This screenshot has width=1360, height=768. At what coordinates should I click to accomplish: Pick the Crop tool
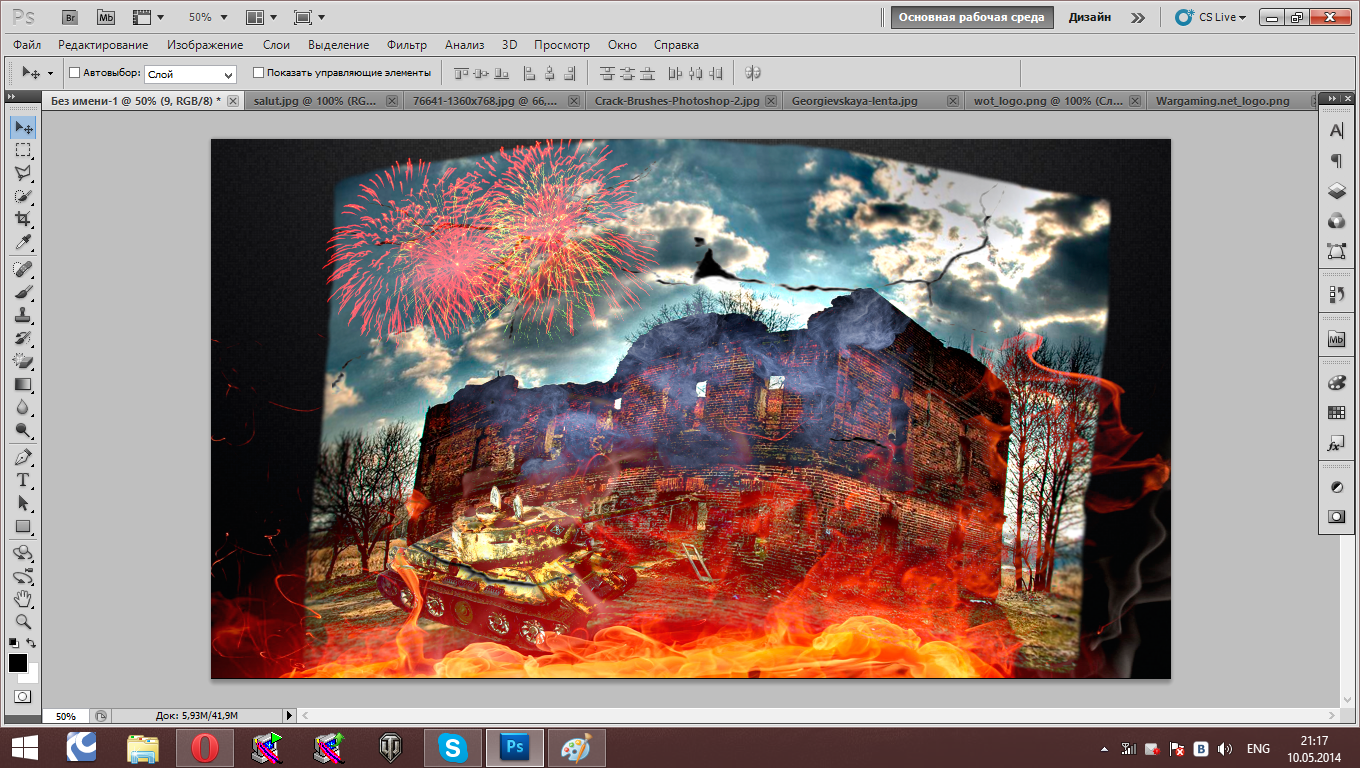click(23, 219)
